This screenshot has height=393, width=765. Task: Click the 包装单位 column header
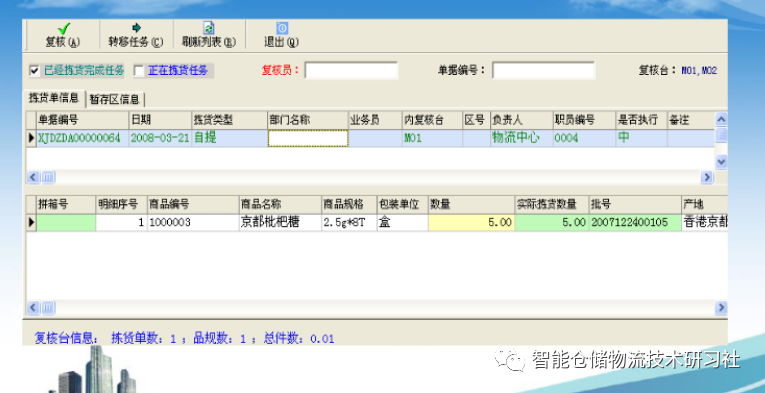point(403,204)
